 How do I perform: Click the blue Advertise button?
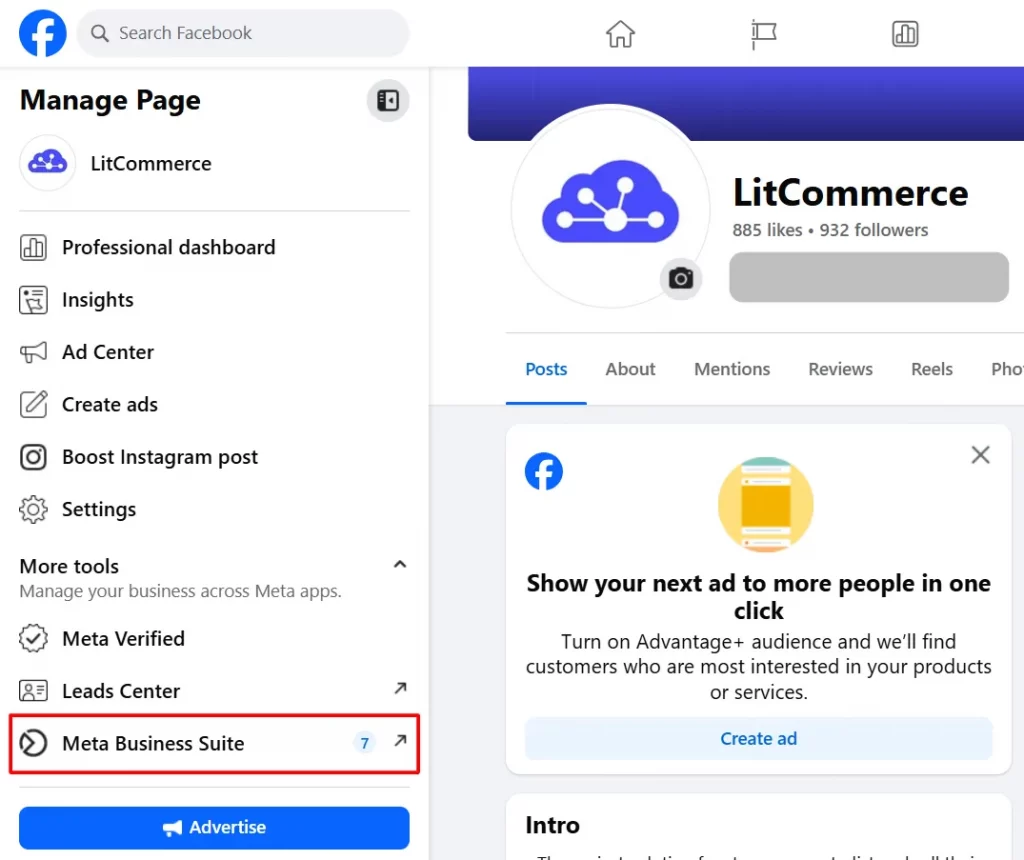214,828
